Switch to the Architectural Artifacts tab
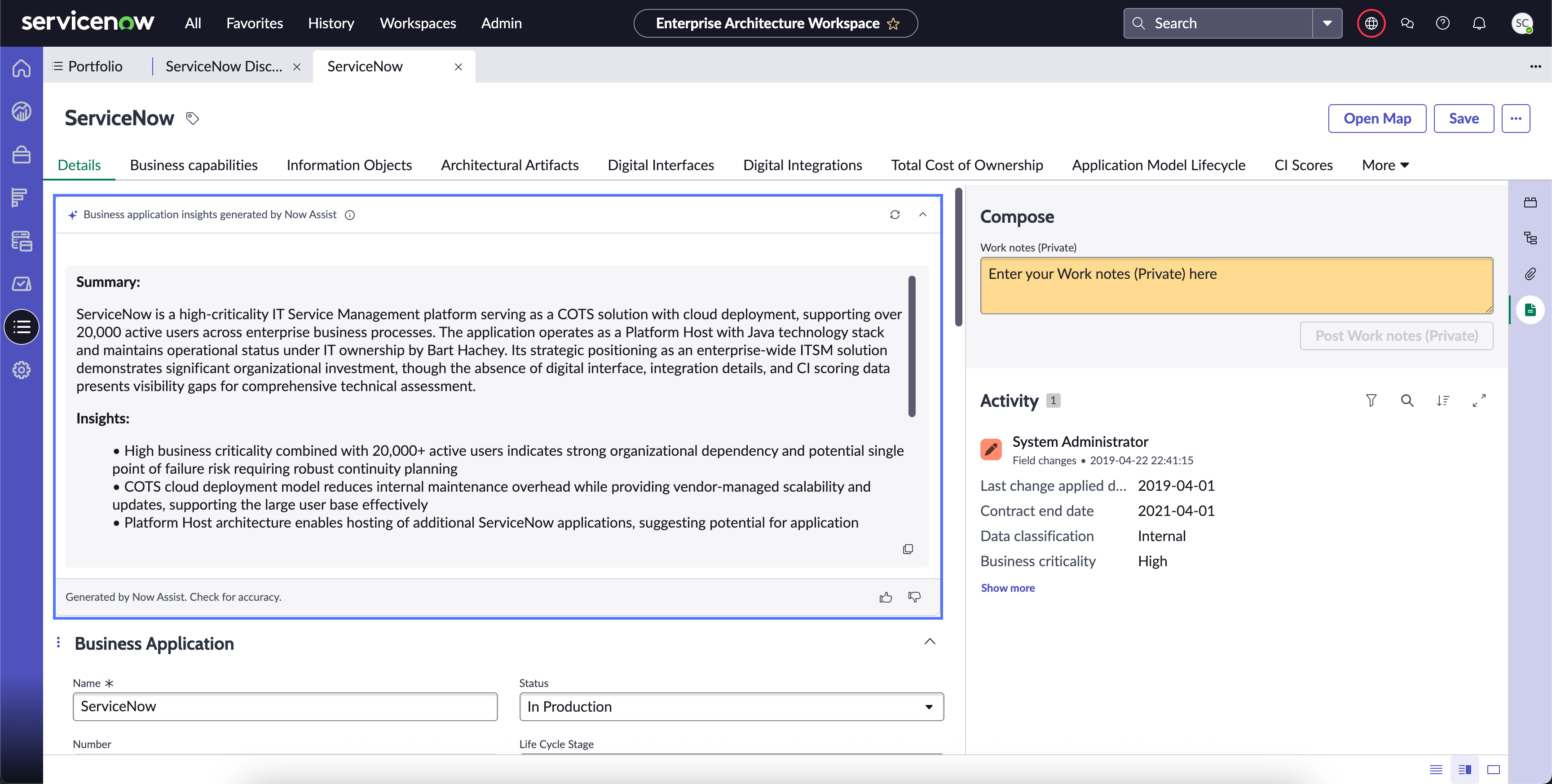The image size is (1552, 784). (x=510, y=165)
